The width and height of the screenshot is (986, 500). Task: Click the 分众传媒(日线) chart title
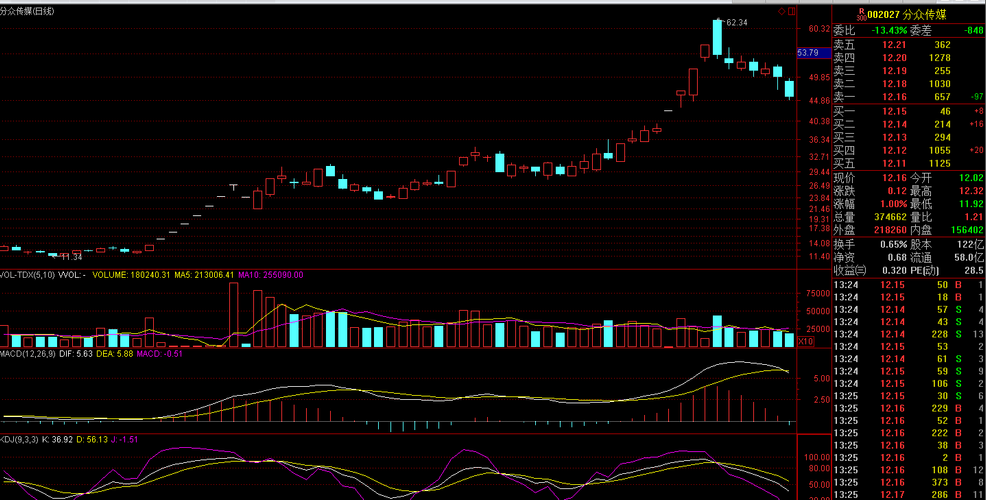[x=26, y=11]
